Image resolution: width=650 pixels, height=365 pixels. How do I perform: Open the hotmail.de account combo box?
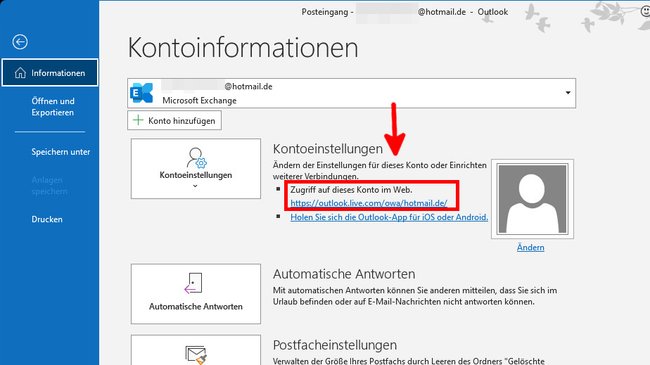pos(351,93)
